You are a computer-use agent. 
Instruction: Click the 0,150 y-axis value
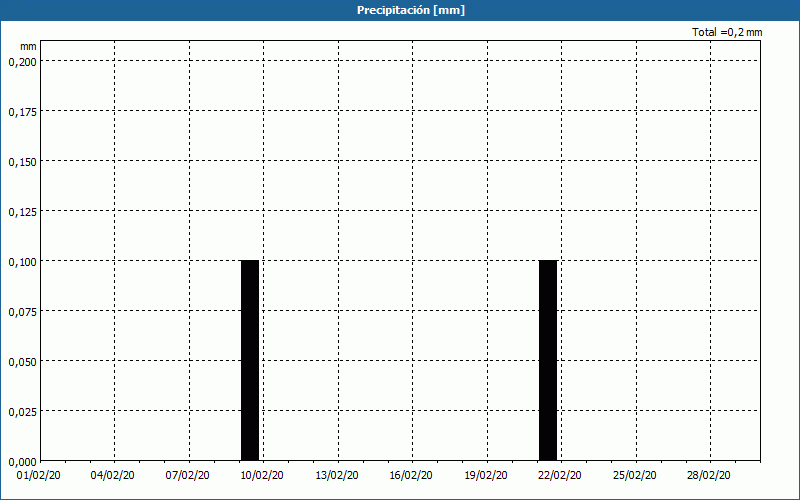click(x=22, y=162)
